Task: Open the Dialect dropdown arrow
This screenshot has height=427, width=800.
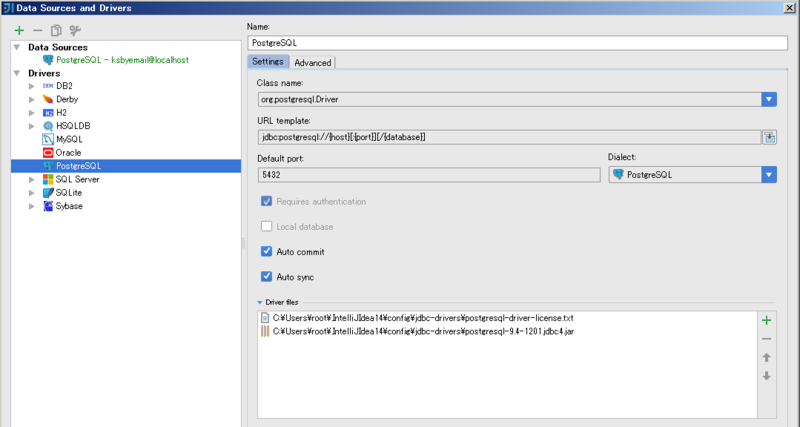Action: 769,174
